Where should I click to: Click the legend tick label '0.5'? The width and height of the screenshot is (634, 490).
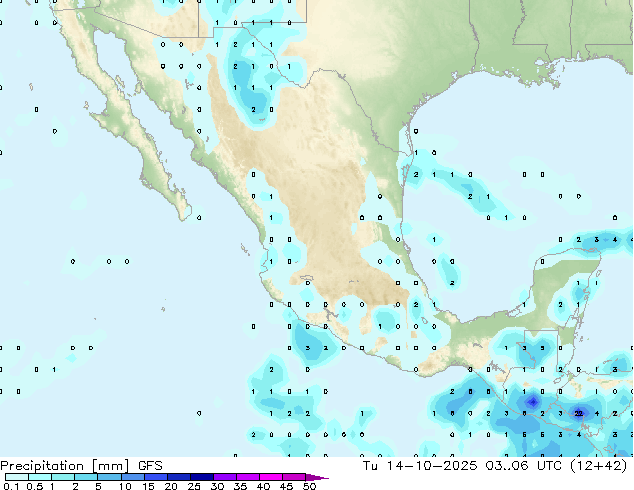(x=34, y=486)
